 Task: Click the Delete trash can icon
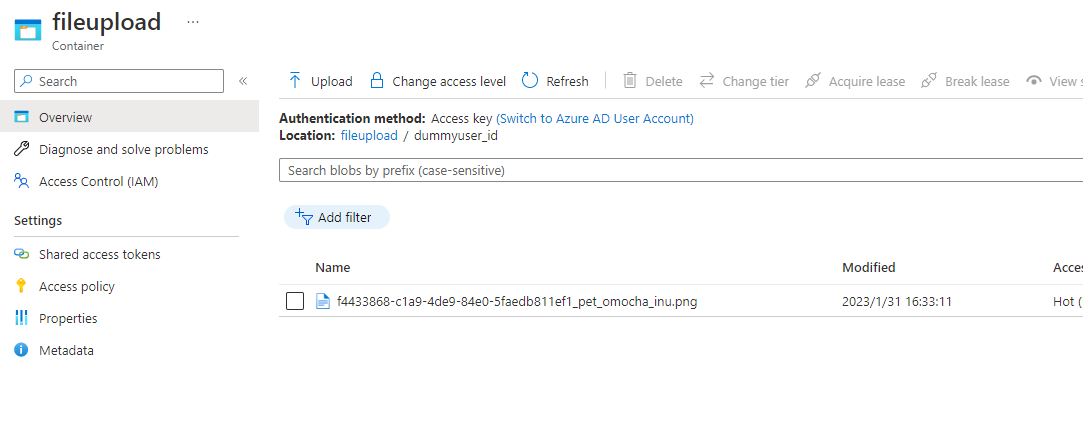[x=630, y=81]
